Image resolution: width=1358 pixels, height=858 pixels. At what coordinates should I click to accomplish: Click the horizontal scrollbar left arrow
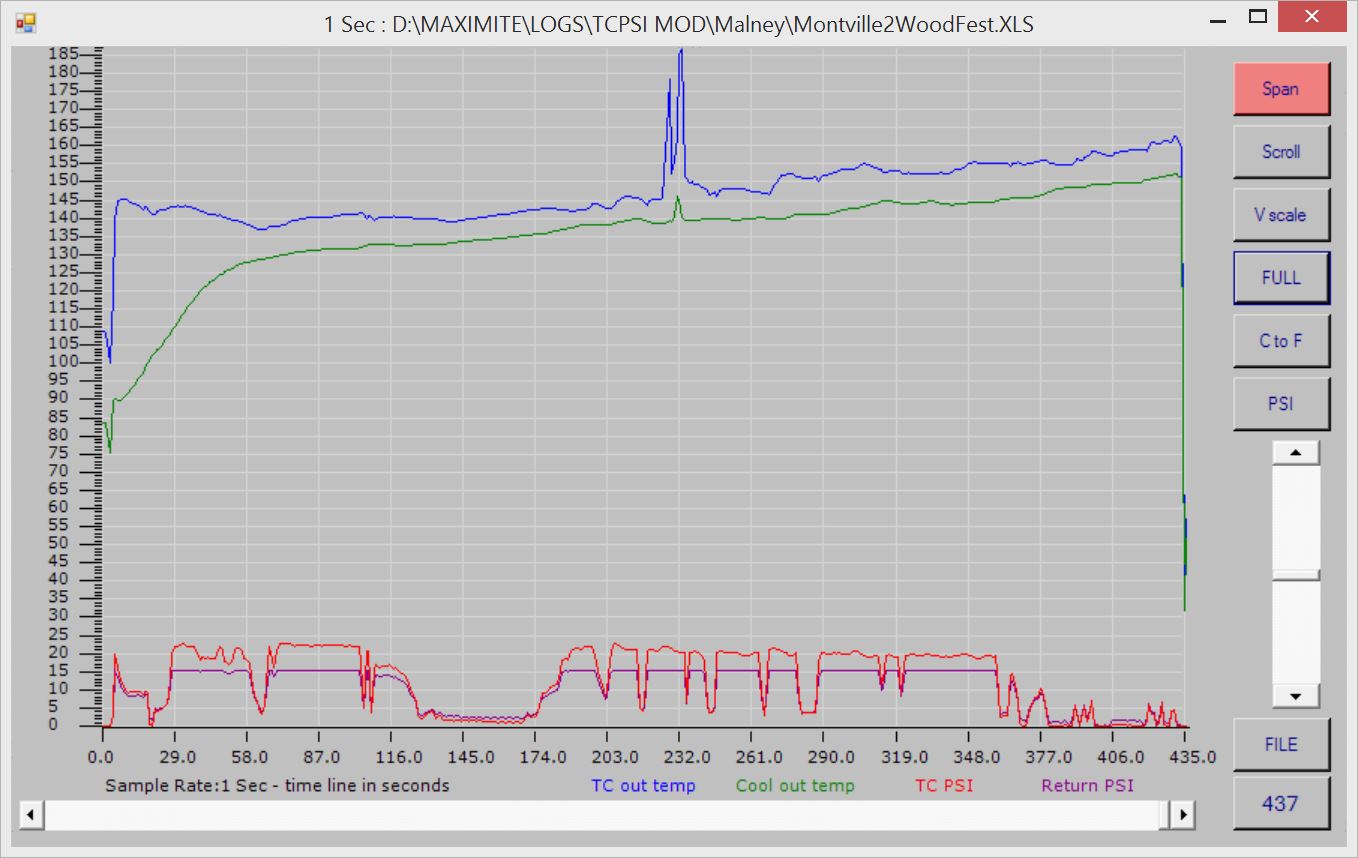pyautogui.click(x=32, y=815)
